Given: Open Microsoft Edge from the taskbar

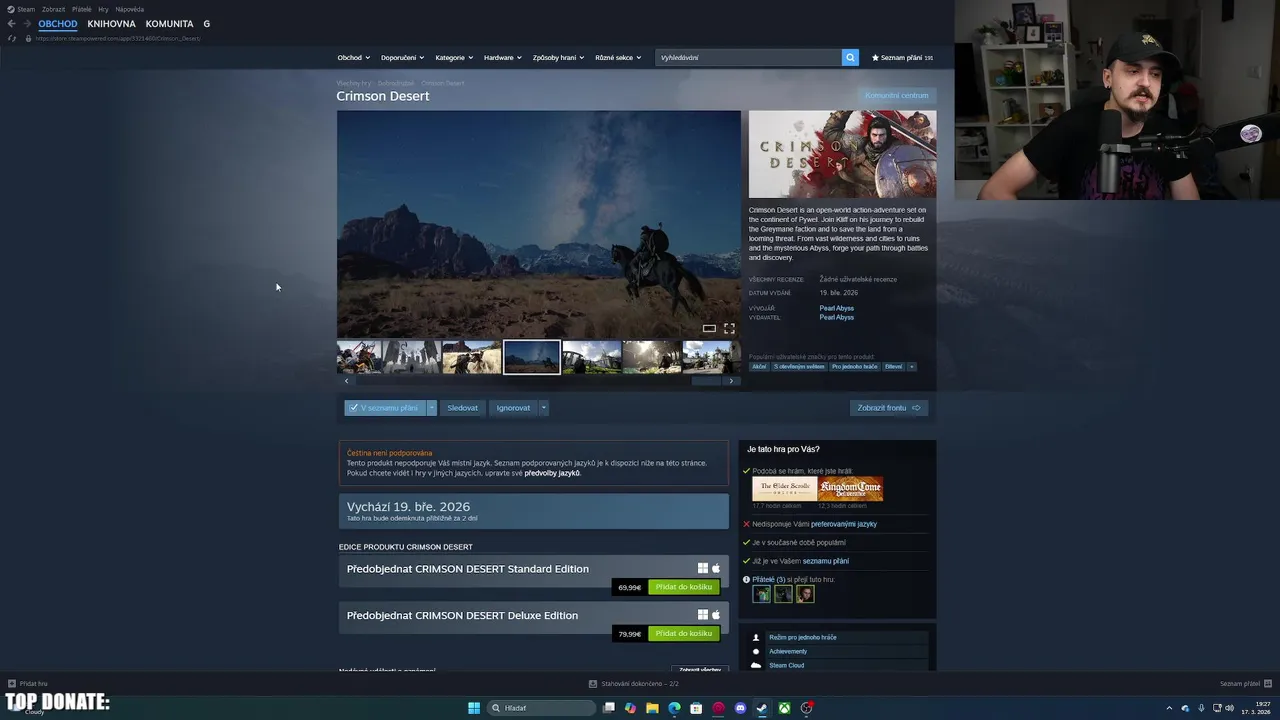Looking at the screenshot, I should [x=674, y=708].
